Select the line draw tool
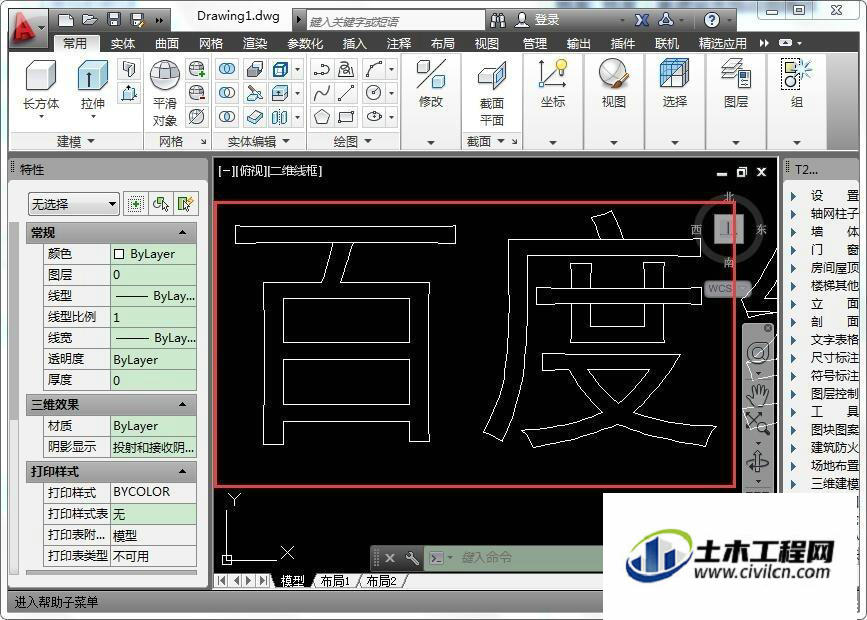 (x=347, y=93)
